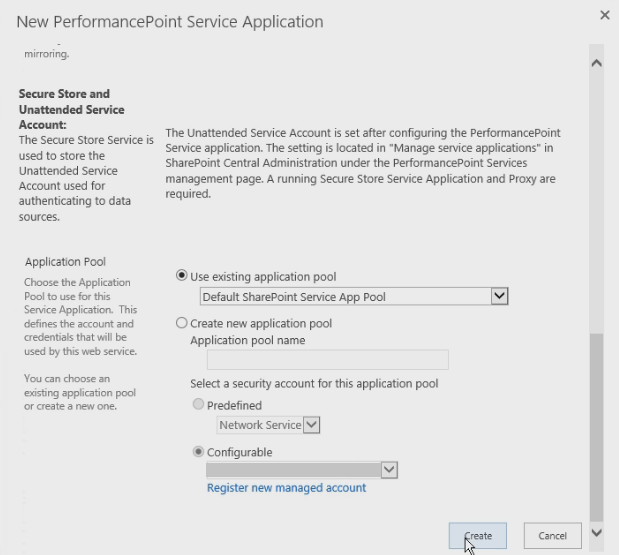Viewport: 619px width, 555px height.
Task: Open the Default SharePoint Service App Pool dropdown
Action: click(354, 296)
